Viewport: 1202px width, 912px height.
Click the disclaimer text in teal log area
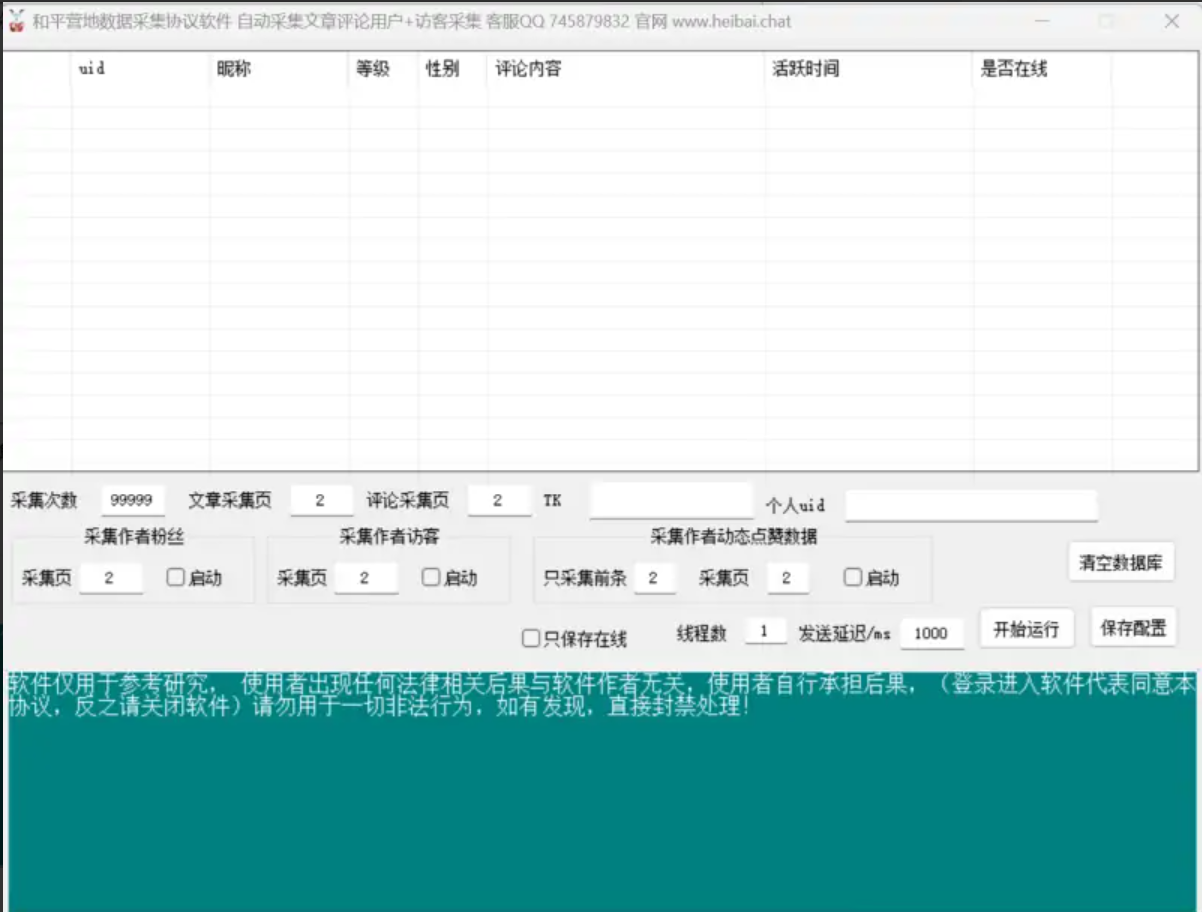click(600, 695)
